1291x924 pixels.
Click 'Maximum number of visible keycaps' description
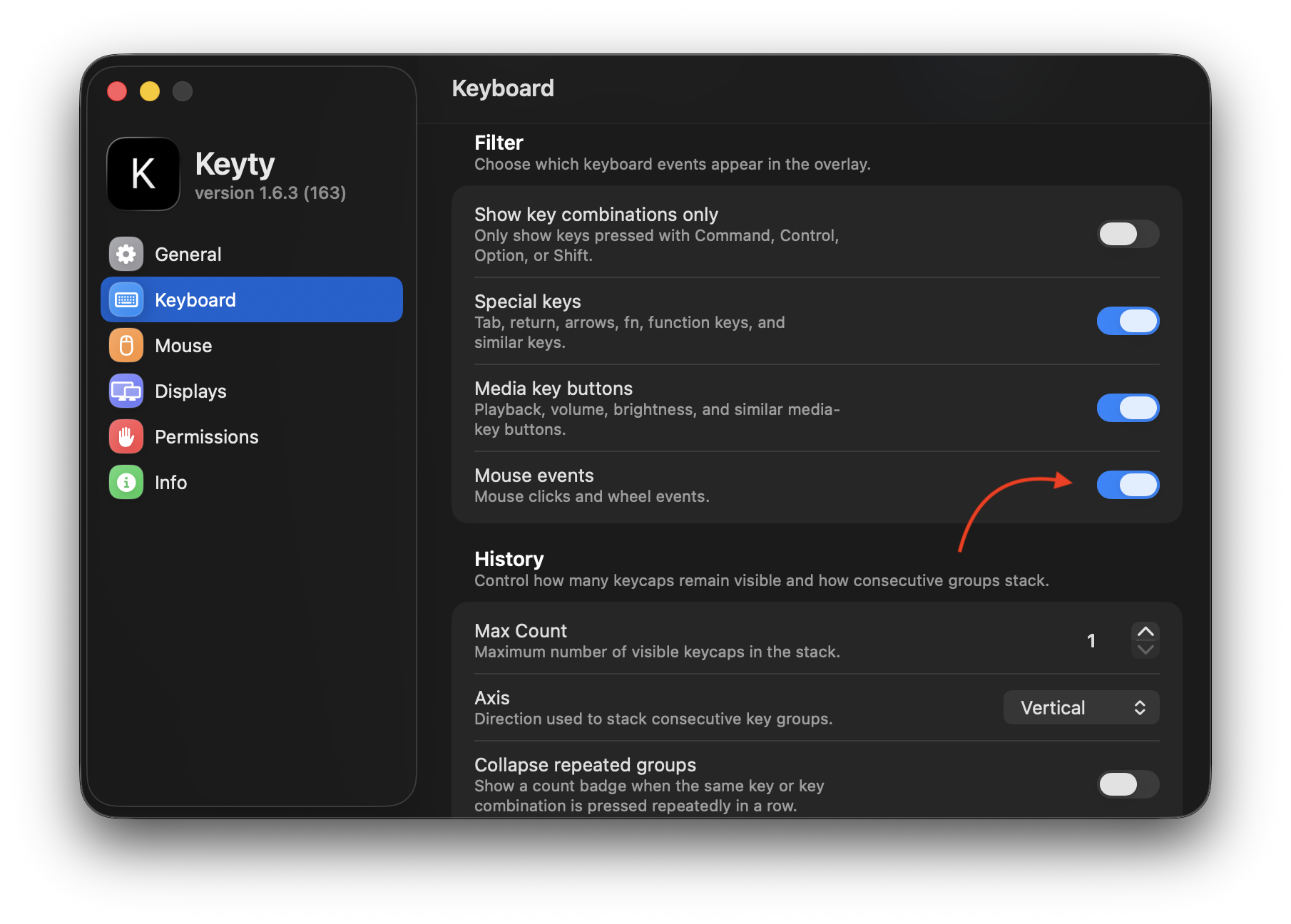(657, 652)
